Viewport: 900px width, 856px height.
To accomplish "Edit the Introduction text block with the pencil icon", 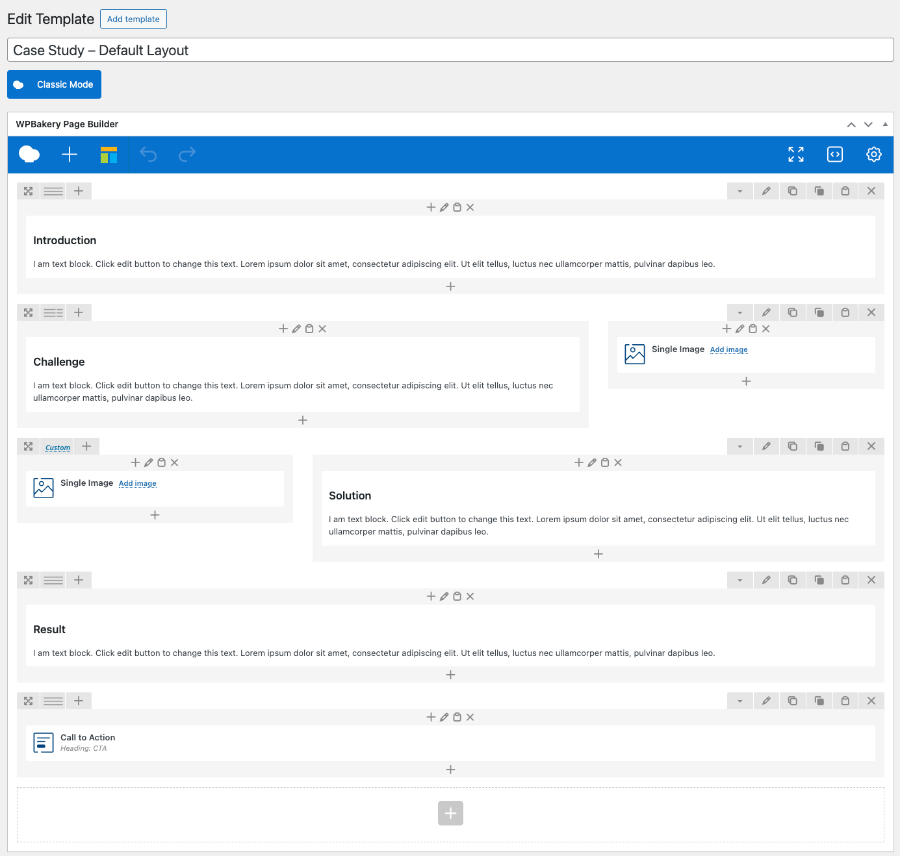I will 444,207.
